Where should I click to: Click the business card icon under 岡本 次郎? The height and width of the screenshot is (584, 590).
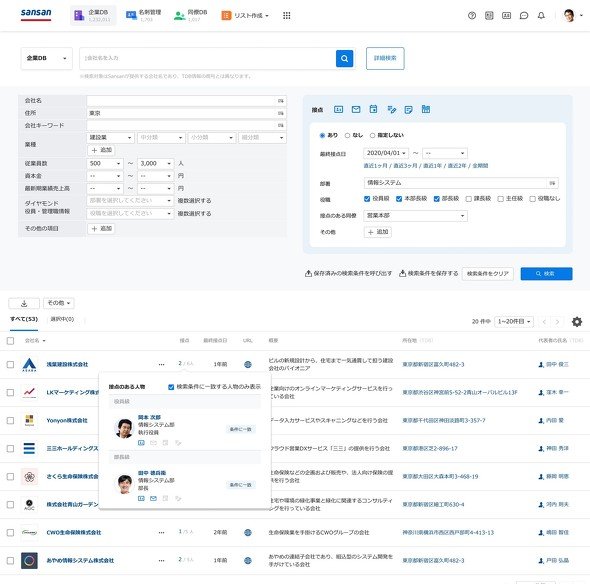click(x=141, y=443)
